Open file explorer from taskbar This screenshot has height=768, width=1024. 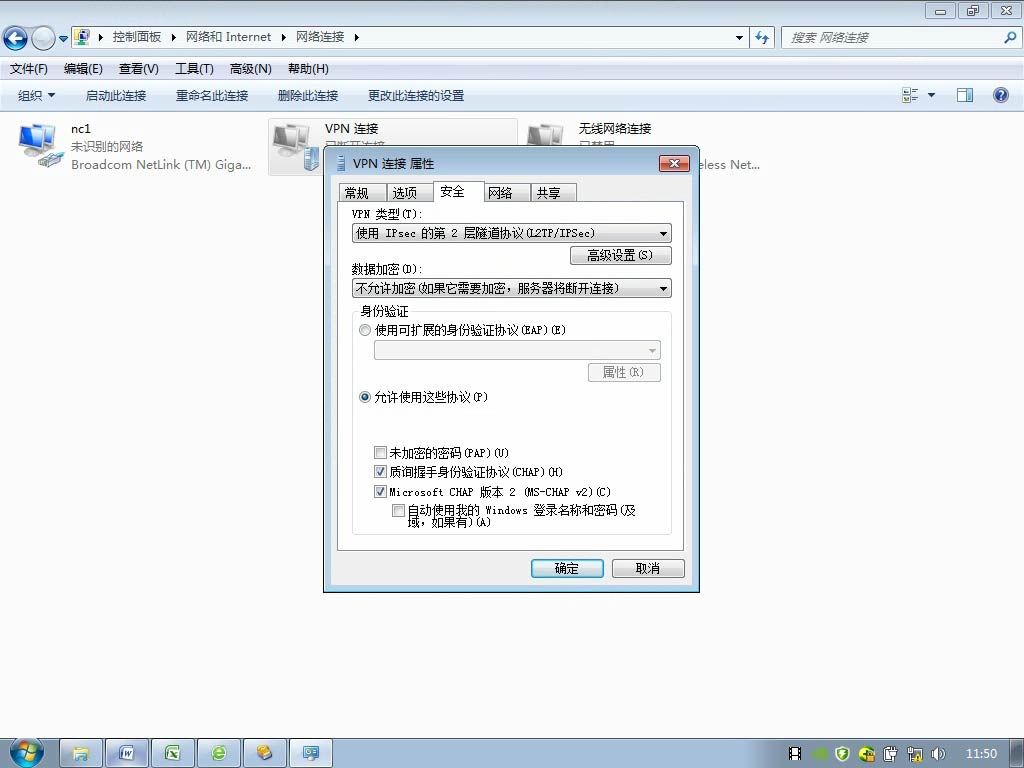[x=81, y=754]
